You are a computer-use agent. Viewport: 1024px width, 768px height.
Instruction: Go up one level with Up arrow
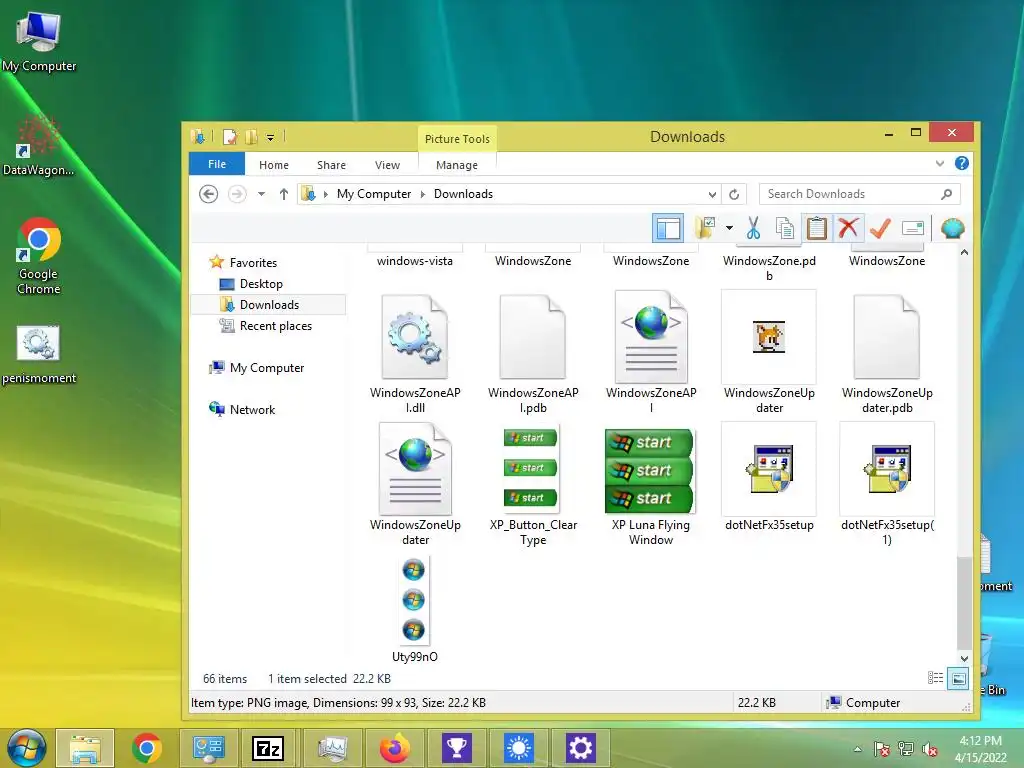pos(283,194)
